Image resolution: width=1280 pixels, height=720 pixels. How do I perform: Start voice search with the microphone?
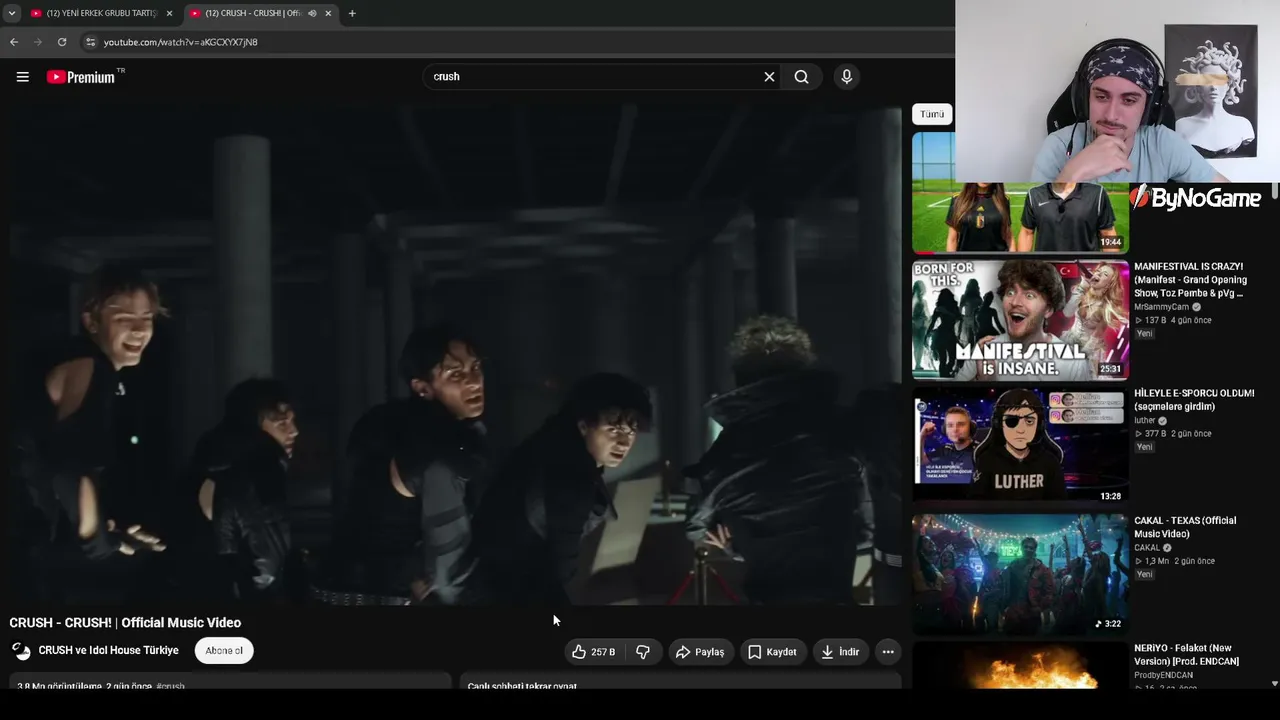[x=846, y=77]
